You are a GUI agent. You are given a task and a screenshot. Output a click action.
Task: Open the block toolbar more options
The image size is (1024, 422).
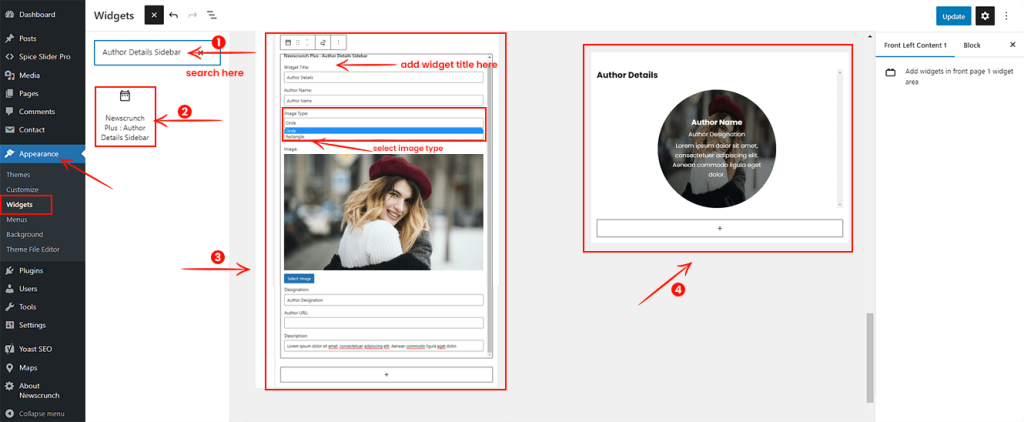coord(338,42)
